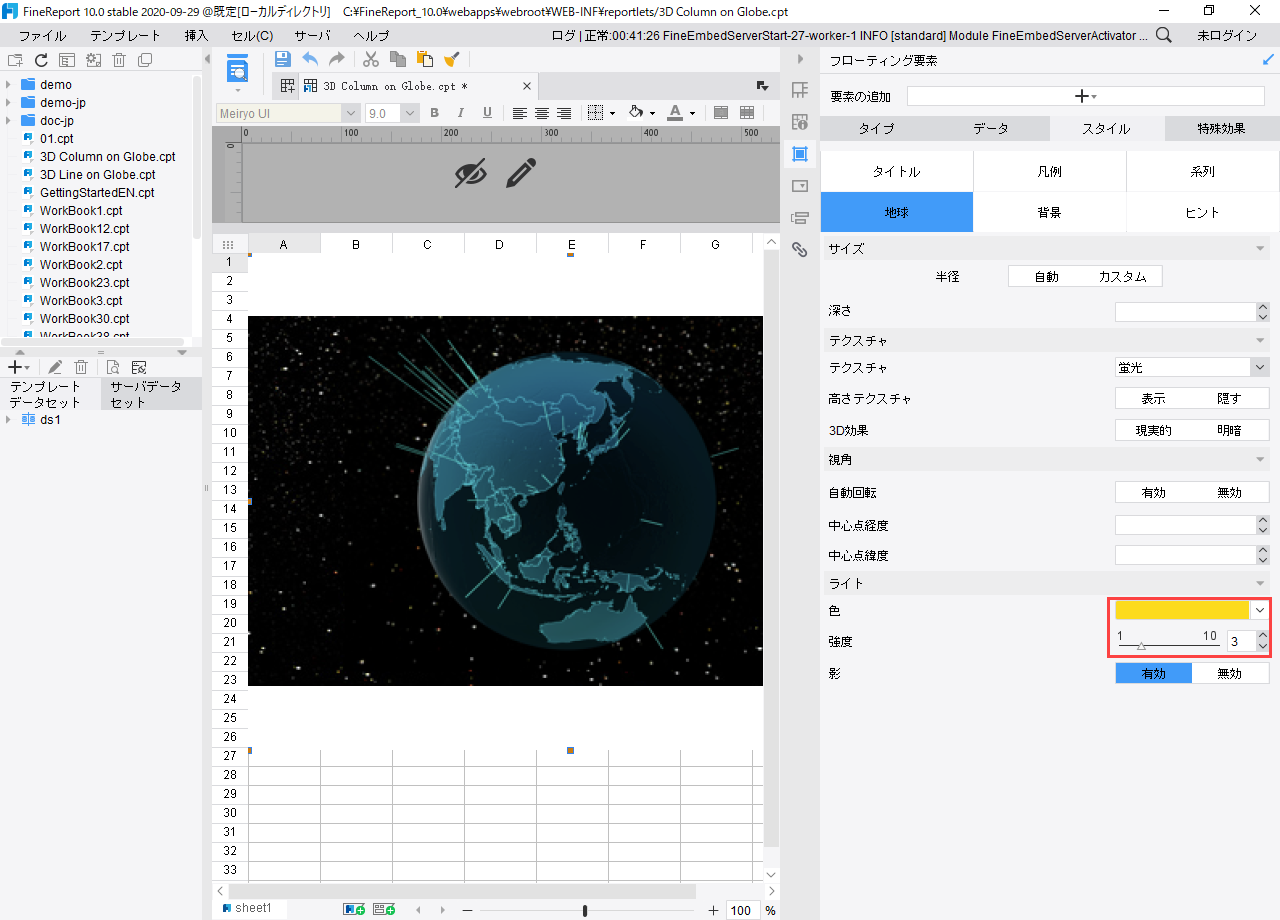Collapse the ライト section
Image resolution: width=1280 pixels, height=920 pixels.
[1261, 583]
